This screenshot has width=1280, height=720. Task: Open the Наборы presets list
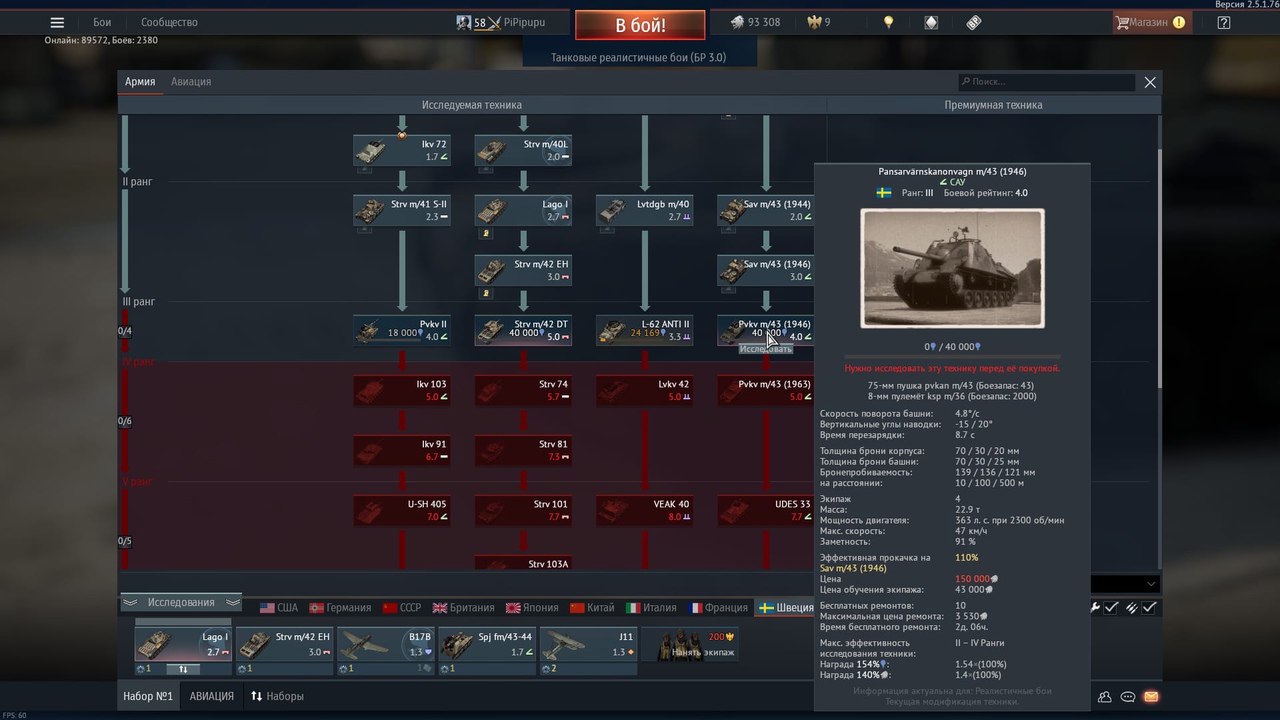click(x=277, y=696)
